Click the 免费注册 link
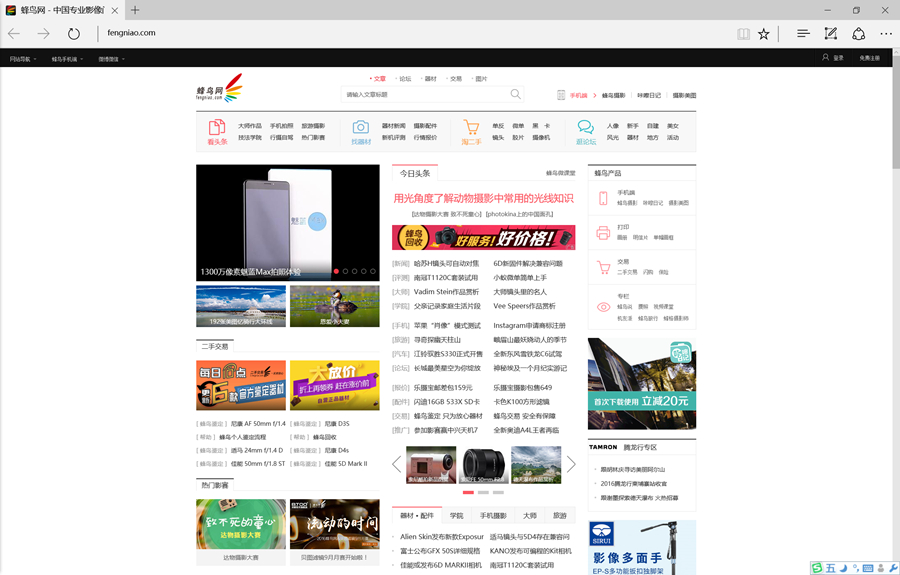The height and width of the screenshot is (575, 900). pyautogui.click(x=869, y=58)
